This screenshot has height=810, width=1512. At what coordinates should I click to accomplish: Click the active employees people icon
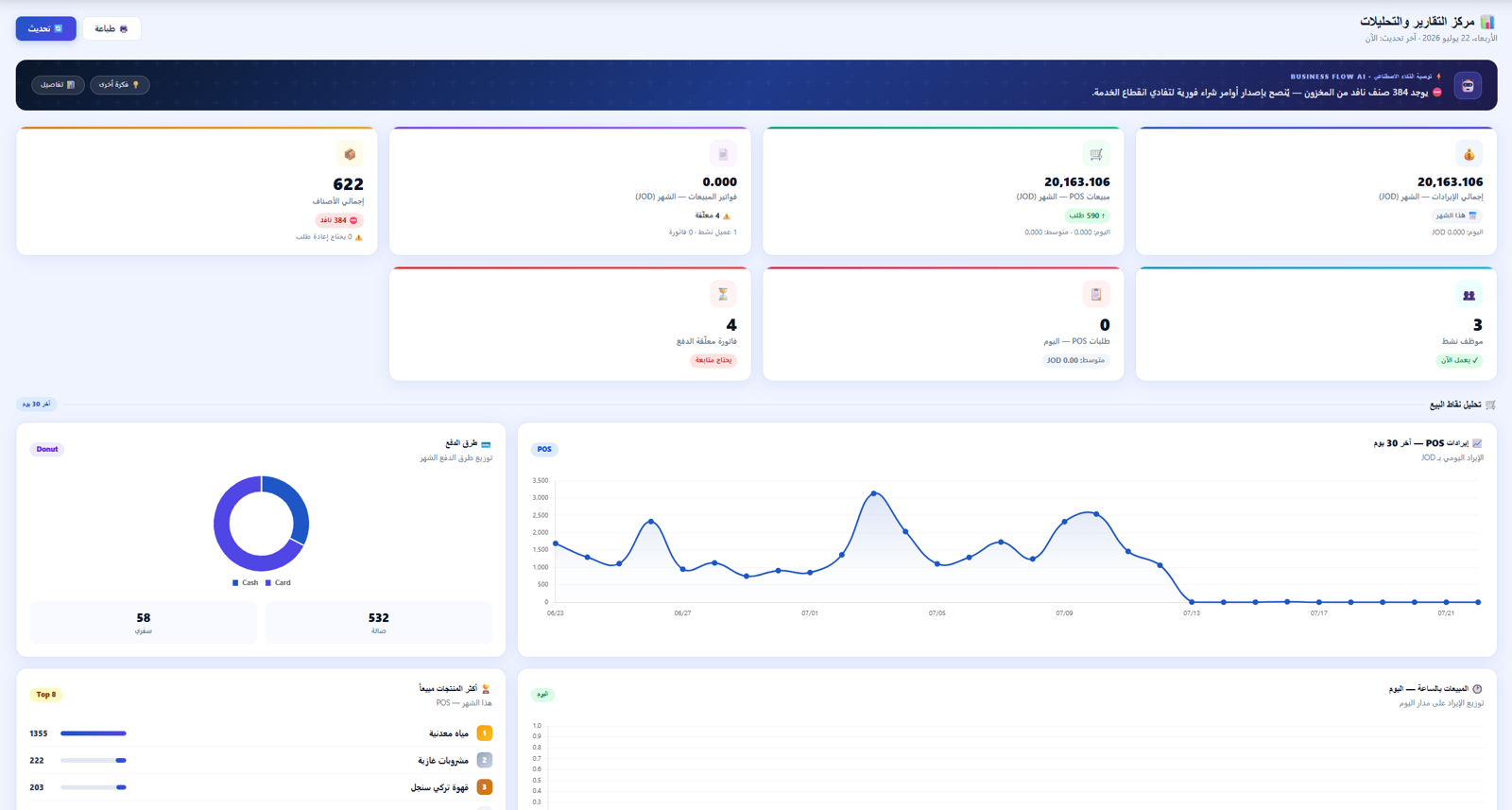click(x=1469, y=295)
